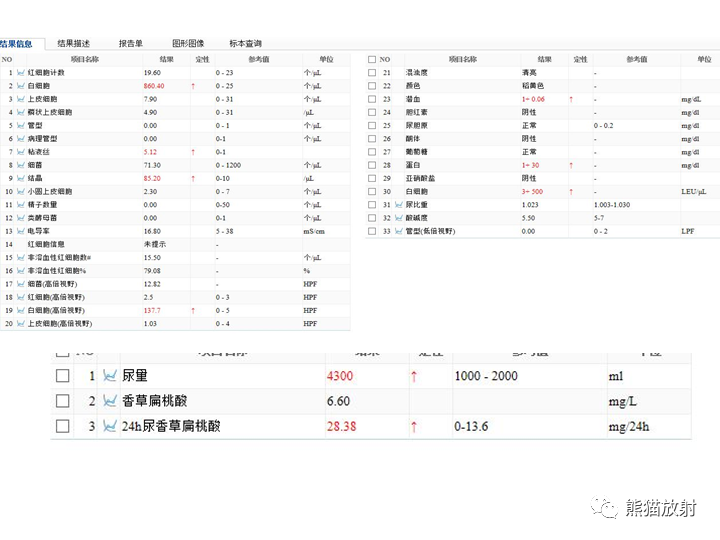This screenshot has width=720, height=540.
Task: Open the 报告单 tab
Action: pyautogui.click(x=131, y=44)
